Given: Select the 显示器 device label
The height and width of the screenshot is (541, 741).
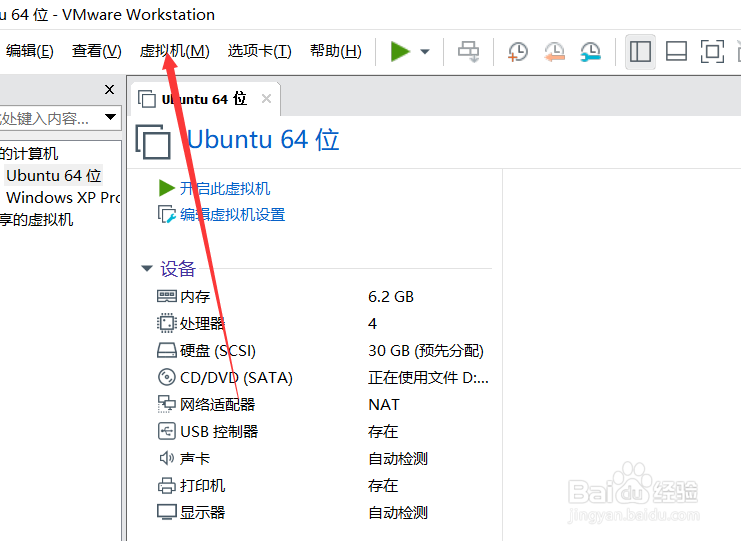Looking at the screenshot, I should pos(202,512).
